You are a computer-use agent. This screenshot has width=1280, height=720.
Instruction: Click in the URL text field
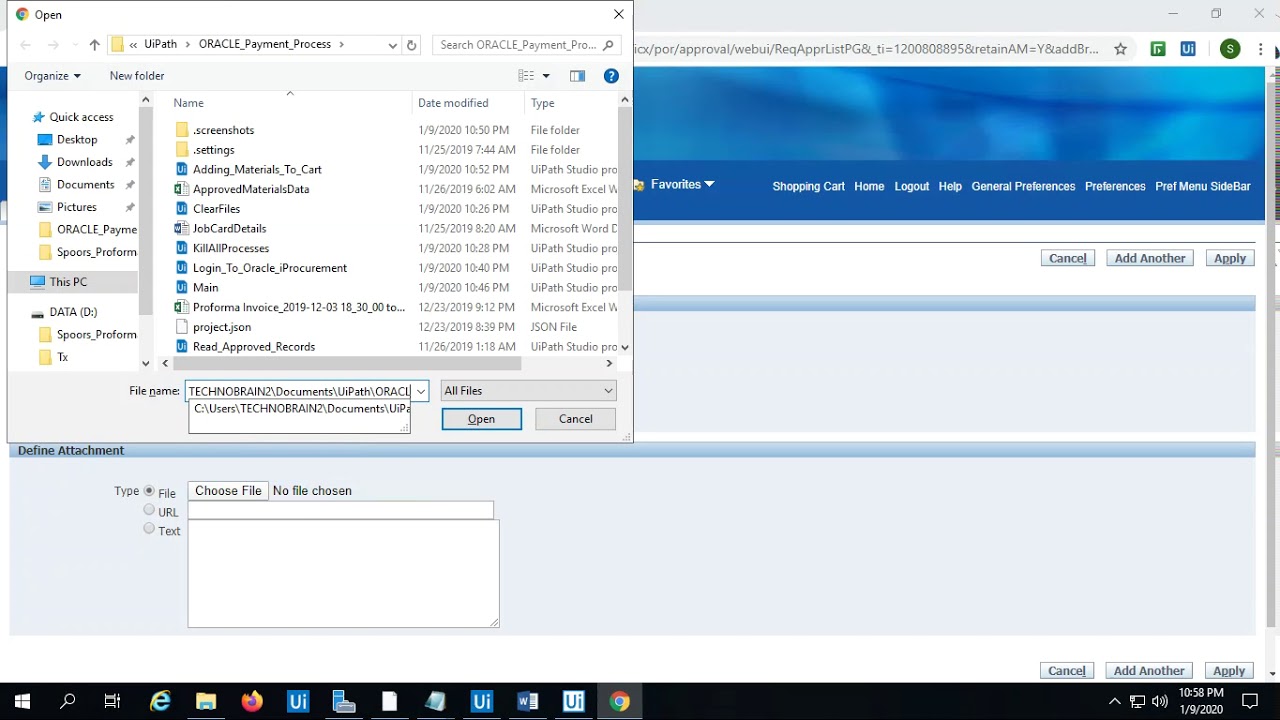tap(340, 510)
